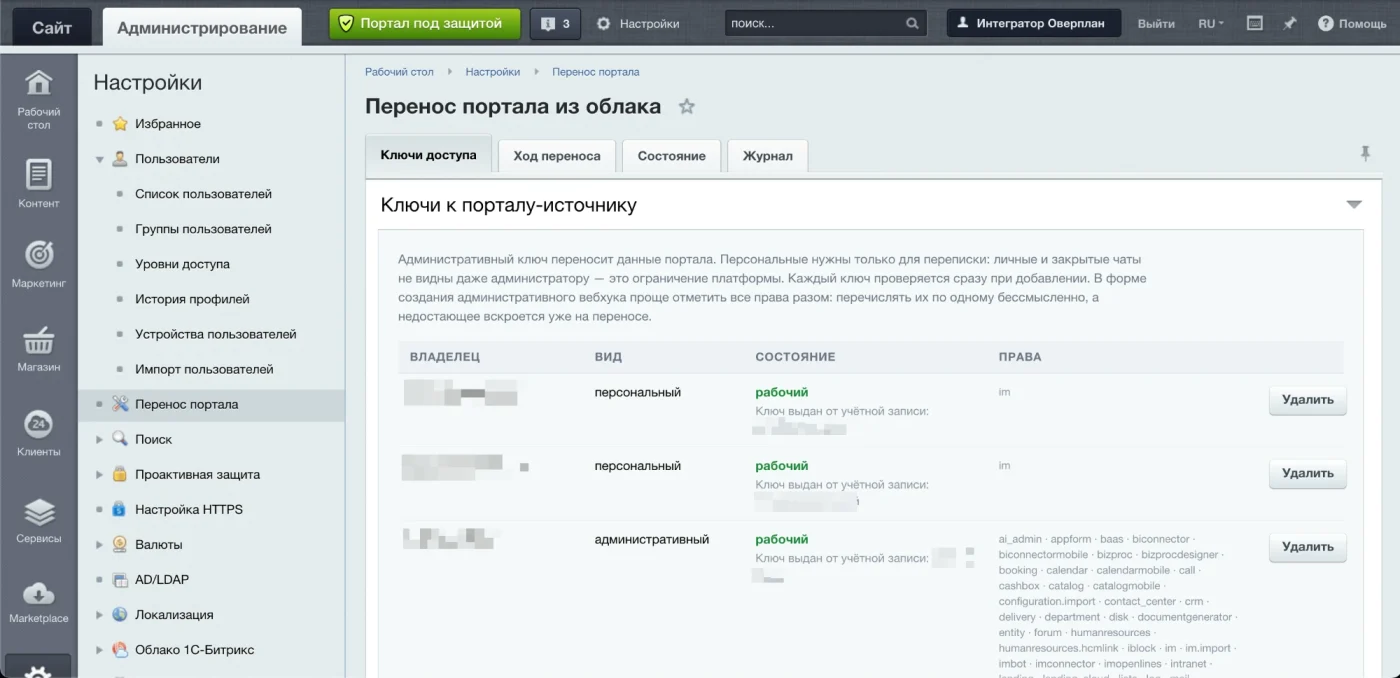The image size is (1400, 678).
Task: Click the Валюты icon
Action: (120, 544)
